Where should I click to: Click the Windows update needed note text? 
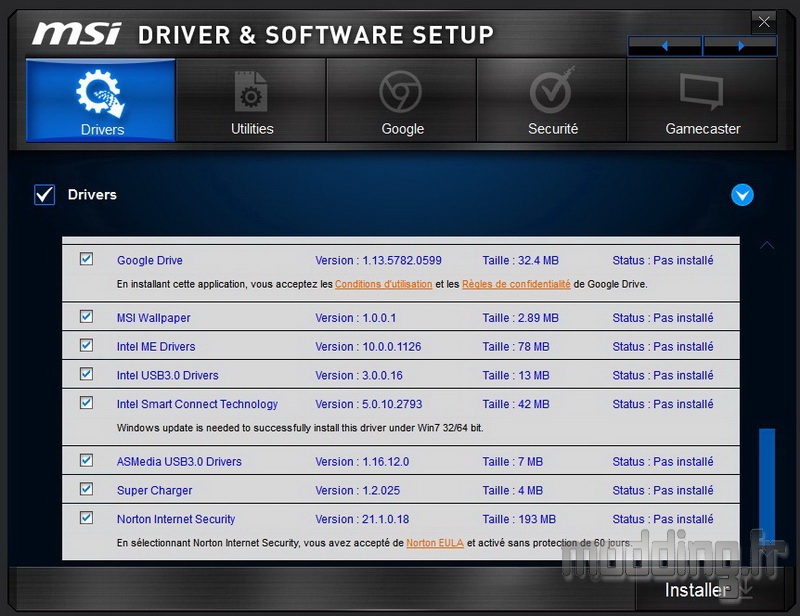pyautogui.click(x=300, y=428)
